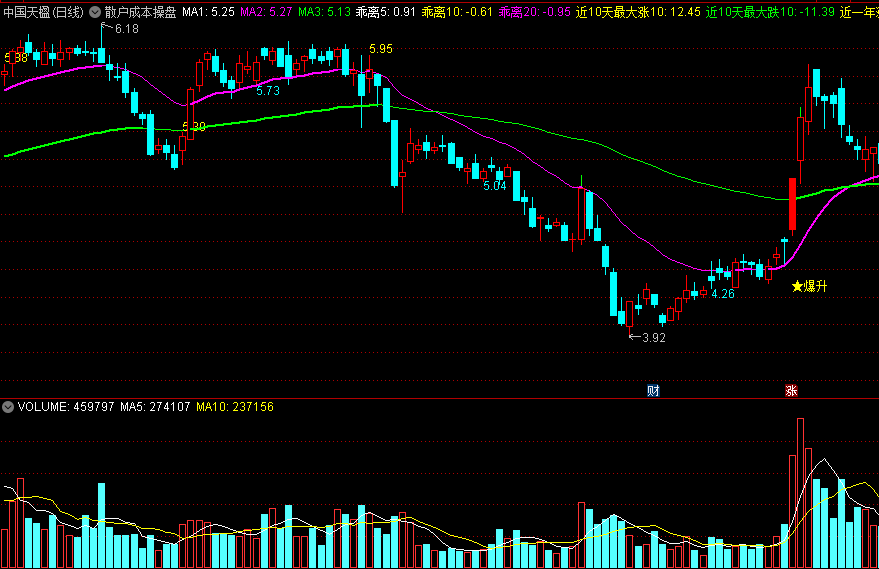Click the 中国天盈(日线) stock title

(x=44, y=12)
